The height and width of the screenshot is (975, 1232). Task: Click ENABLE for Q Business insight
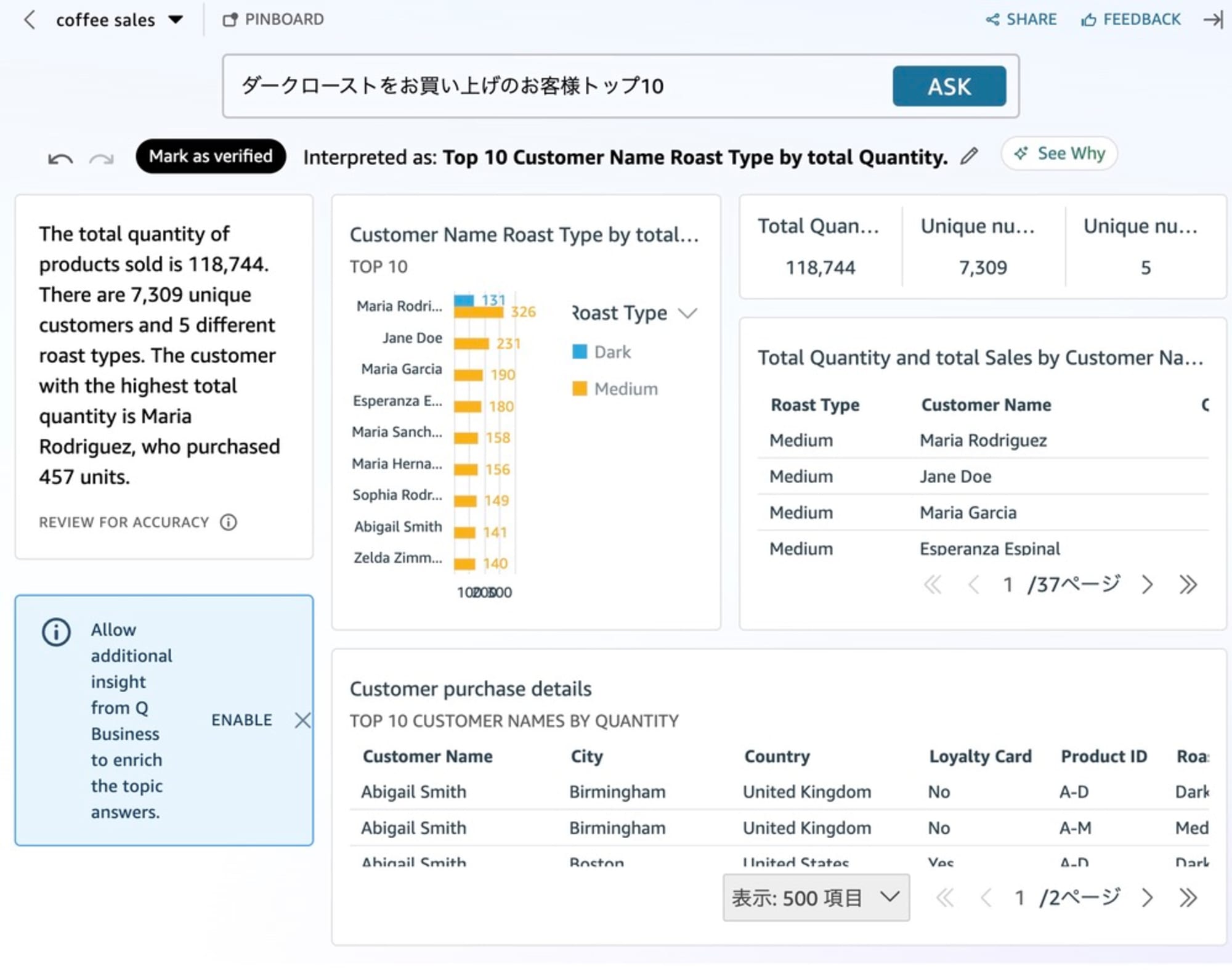tap(241, 720)
